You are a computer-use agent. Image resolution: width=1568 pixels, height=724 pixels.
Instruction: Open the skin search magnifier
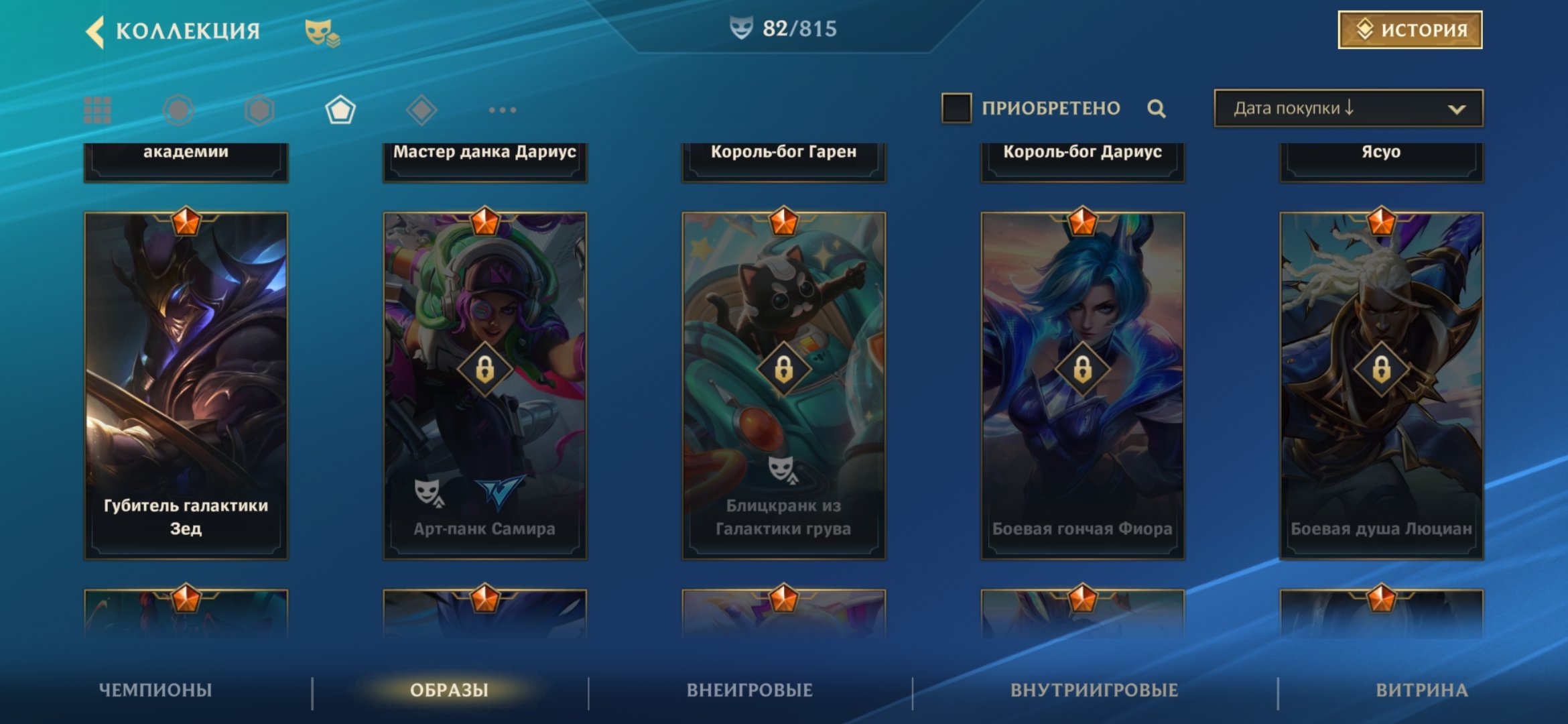[1156, 109]
